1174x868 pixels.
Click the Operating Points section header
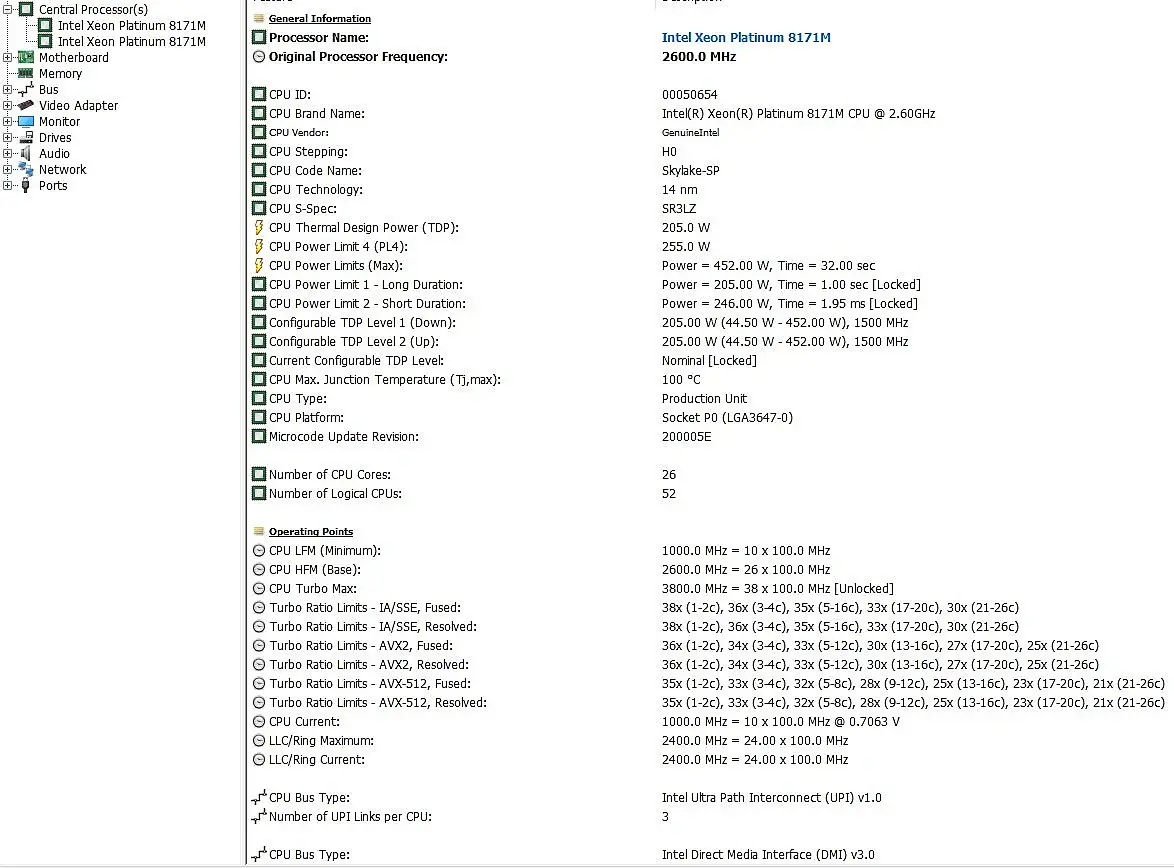311,532
